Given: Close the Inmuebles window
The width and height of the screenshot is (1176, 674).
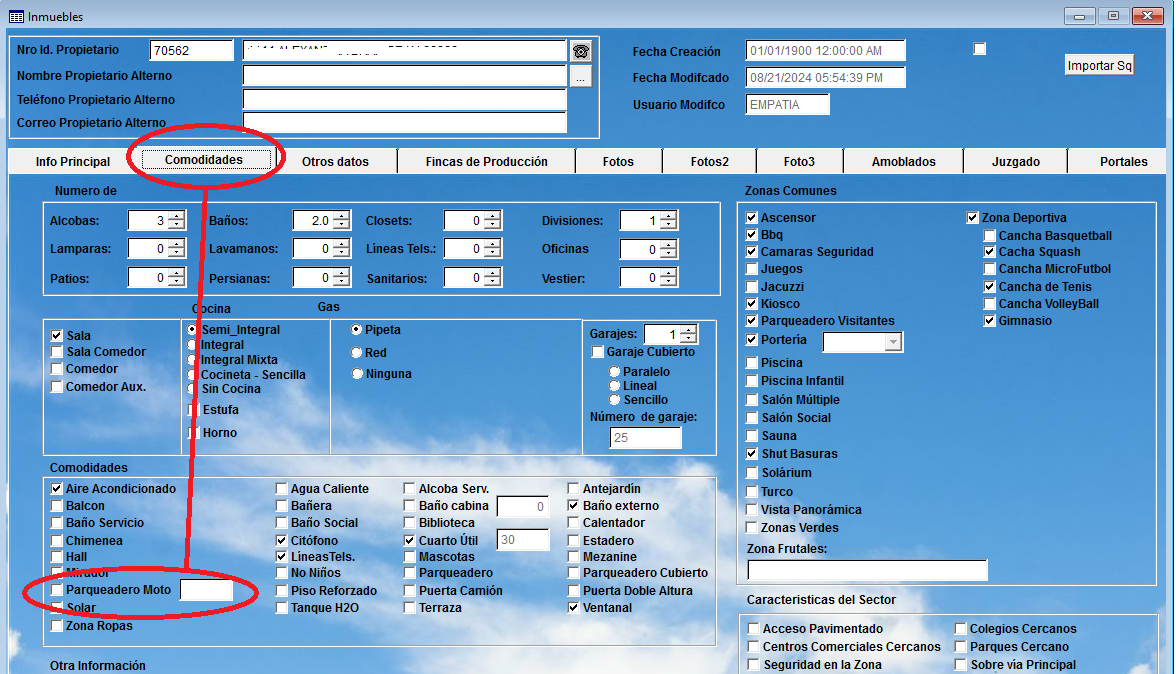Looking at the screenshot, I should pyautogui.click(x=1148, y=16).
